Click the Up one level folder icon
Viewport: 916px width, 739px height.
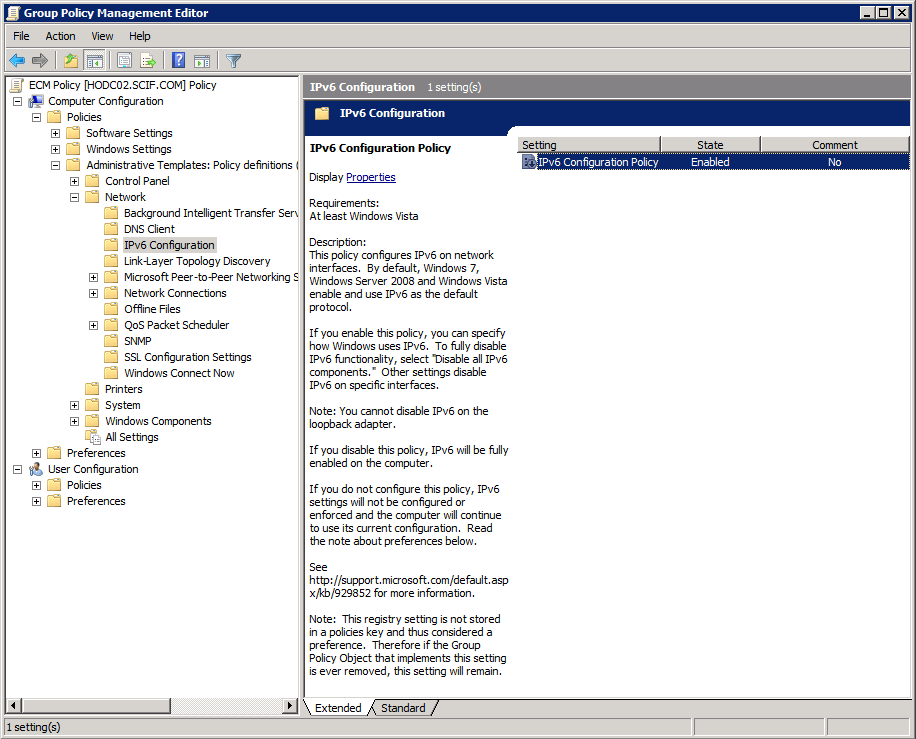click(x=70, y=60)
